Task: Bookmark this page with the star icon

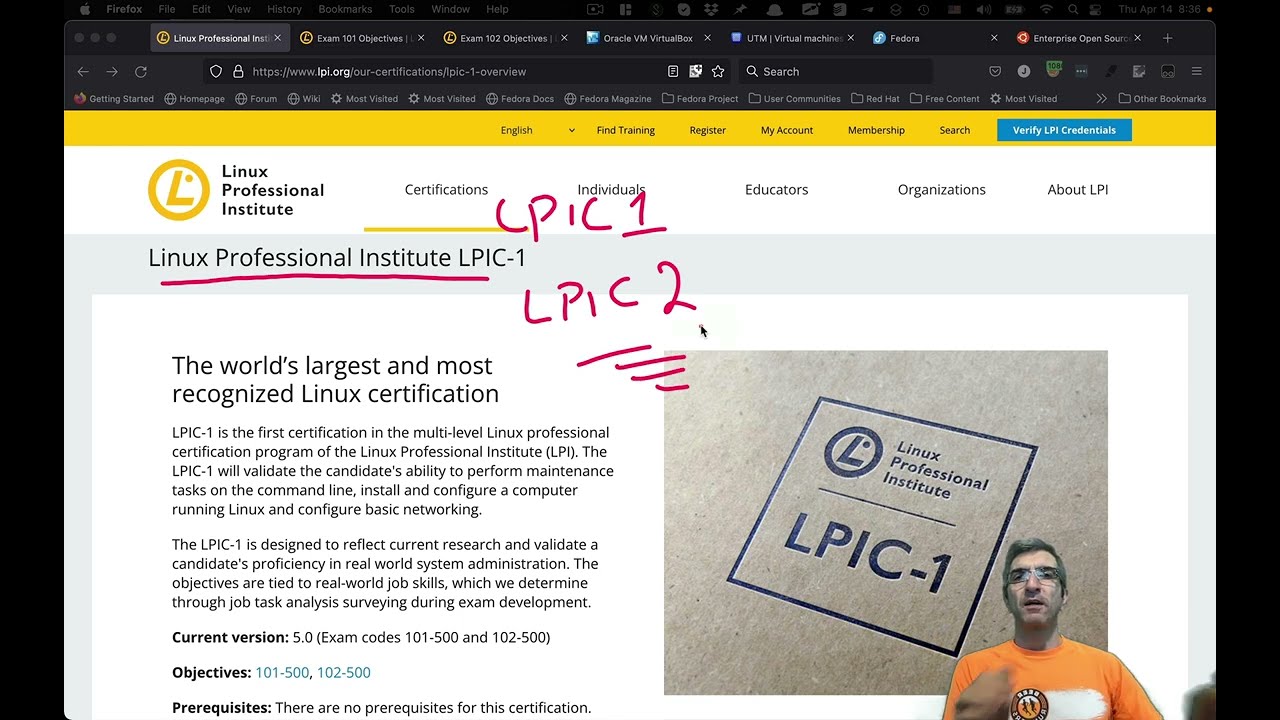Action: 718,72
